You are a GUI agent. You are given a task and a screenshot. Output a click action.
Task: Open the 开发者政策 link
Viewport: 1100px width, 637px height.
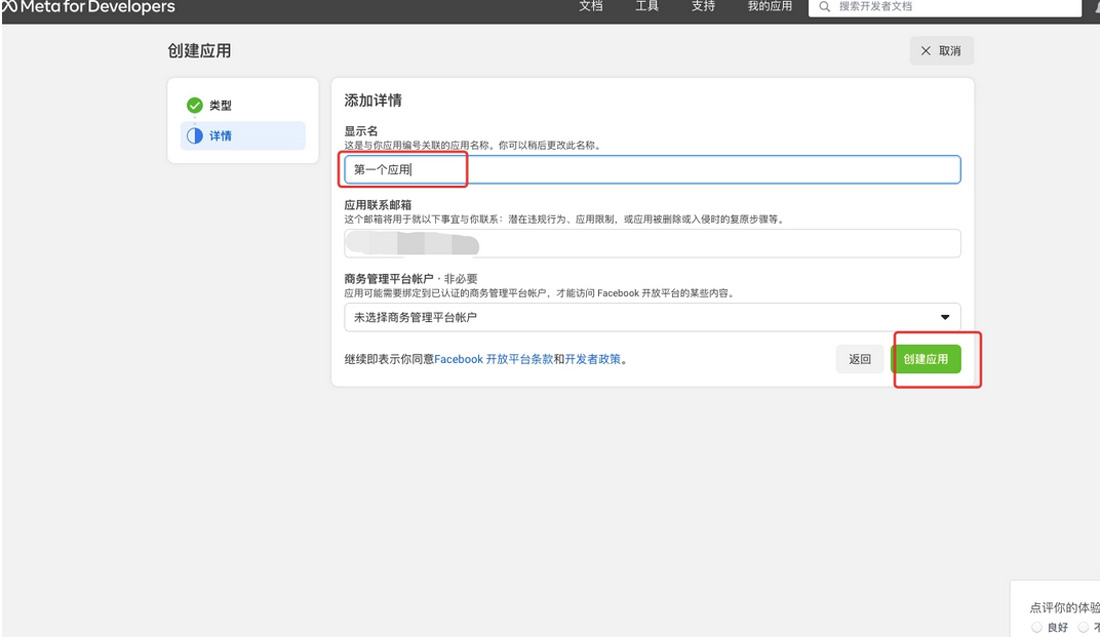tap(594, 359)
